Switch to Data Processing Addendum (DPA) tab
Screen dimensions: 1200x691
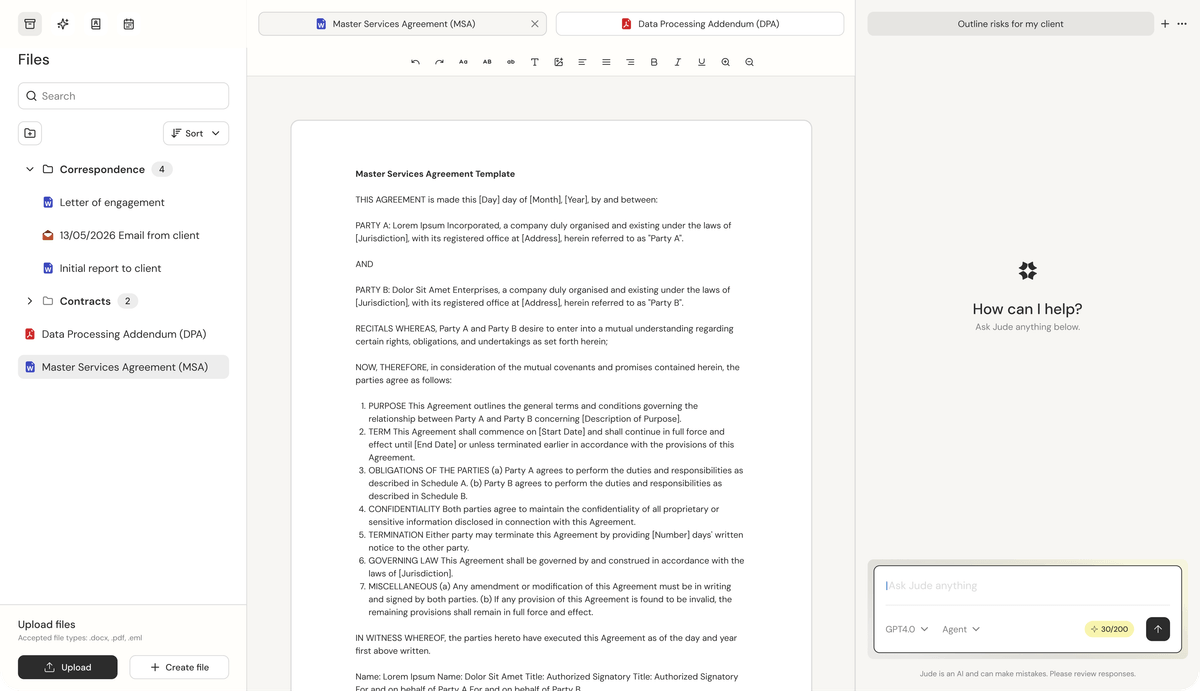[x=700, y=24]
